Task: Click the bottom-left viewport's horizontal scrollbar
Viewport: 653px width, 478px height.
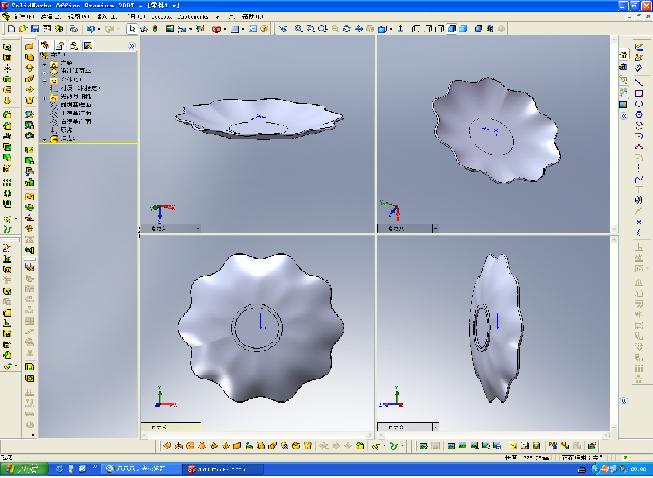Action: tap(256, 436)
